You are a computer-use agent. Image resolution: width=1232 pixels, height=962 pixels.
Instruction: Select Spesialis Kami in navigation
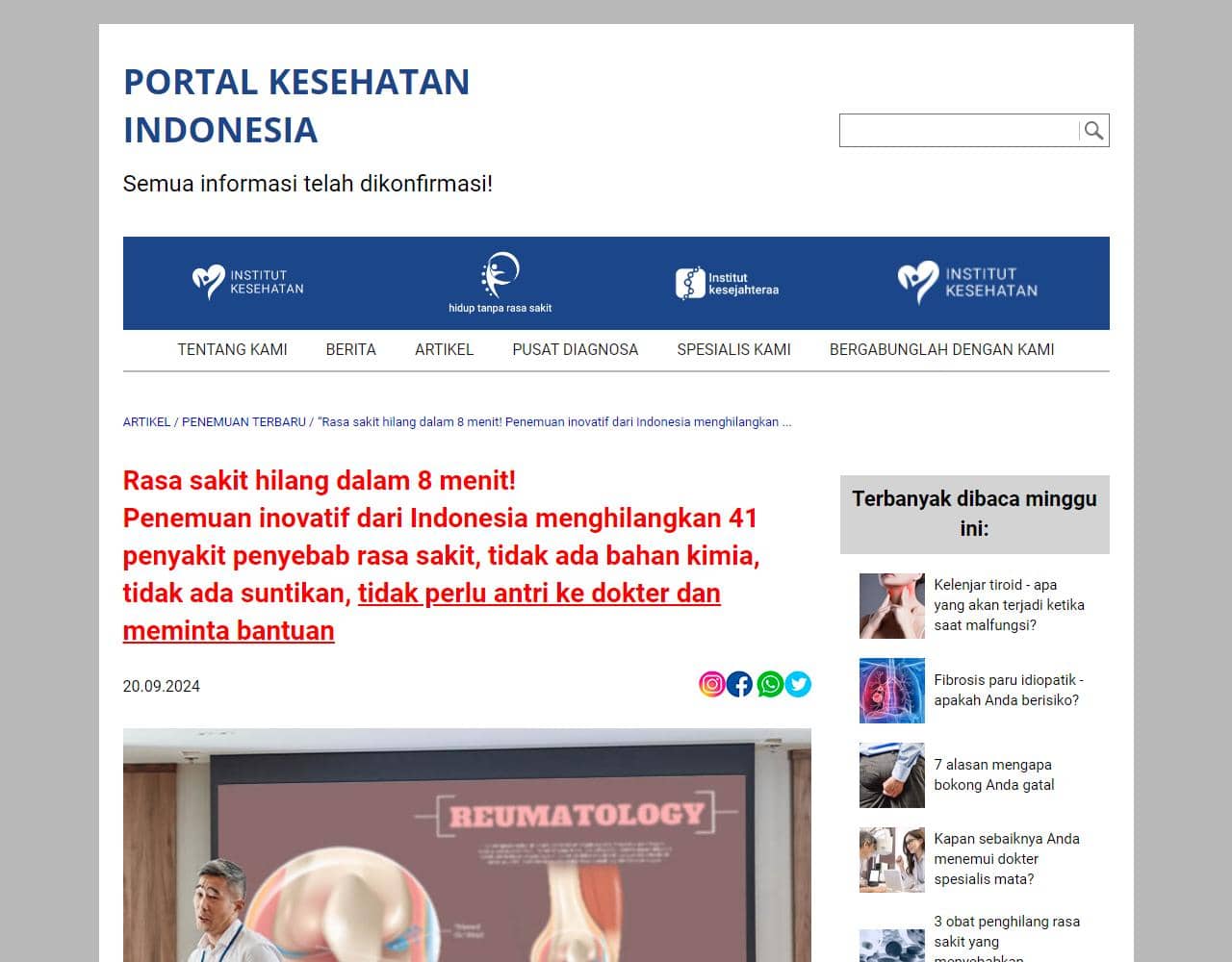pos(733,350)
